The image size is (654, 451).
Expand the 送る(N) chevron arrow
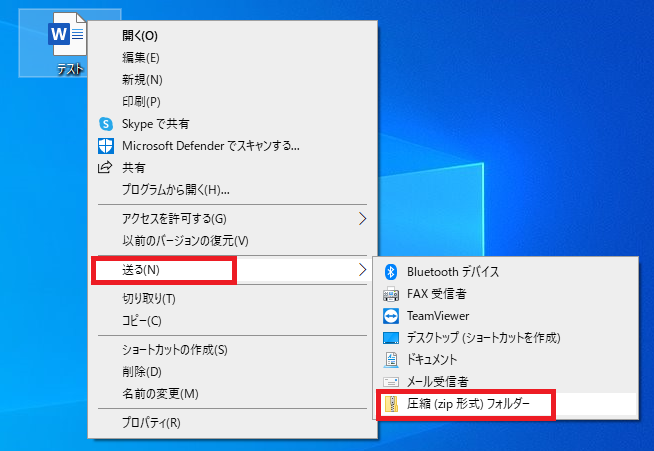pyautogui.click(x=362, y=270)
